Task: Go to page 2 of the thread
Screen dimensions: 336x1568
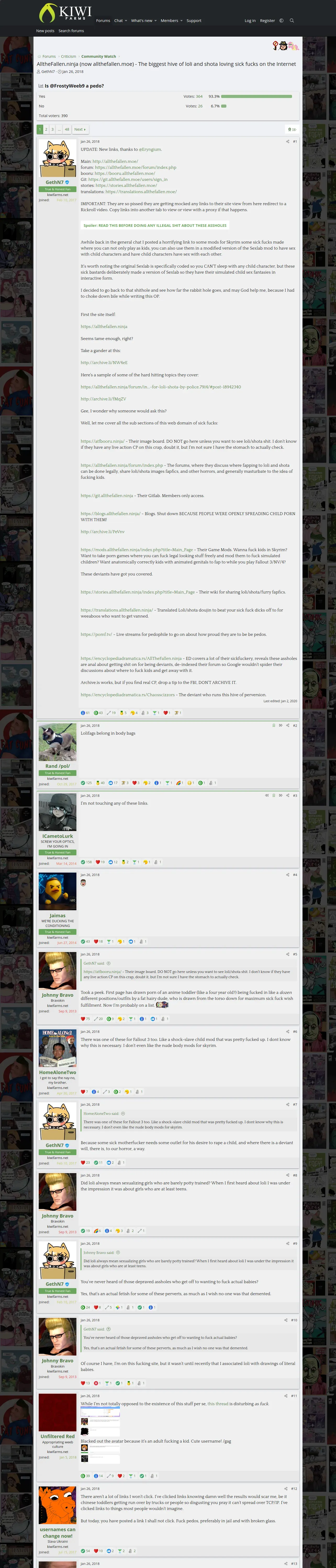Action: (x=46, y=129)
